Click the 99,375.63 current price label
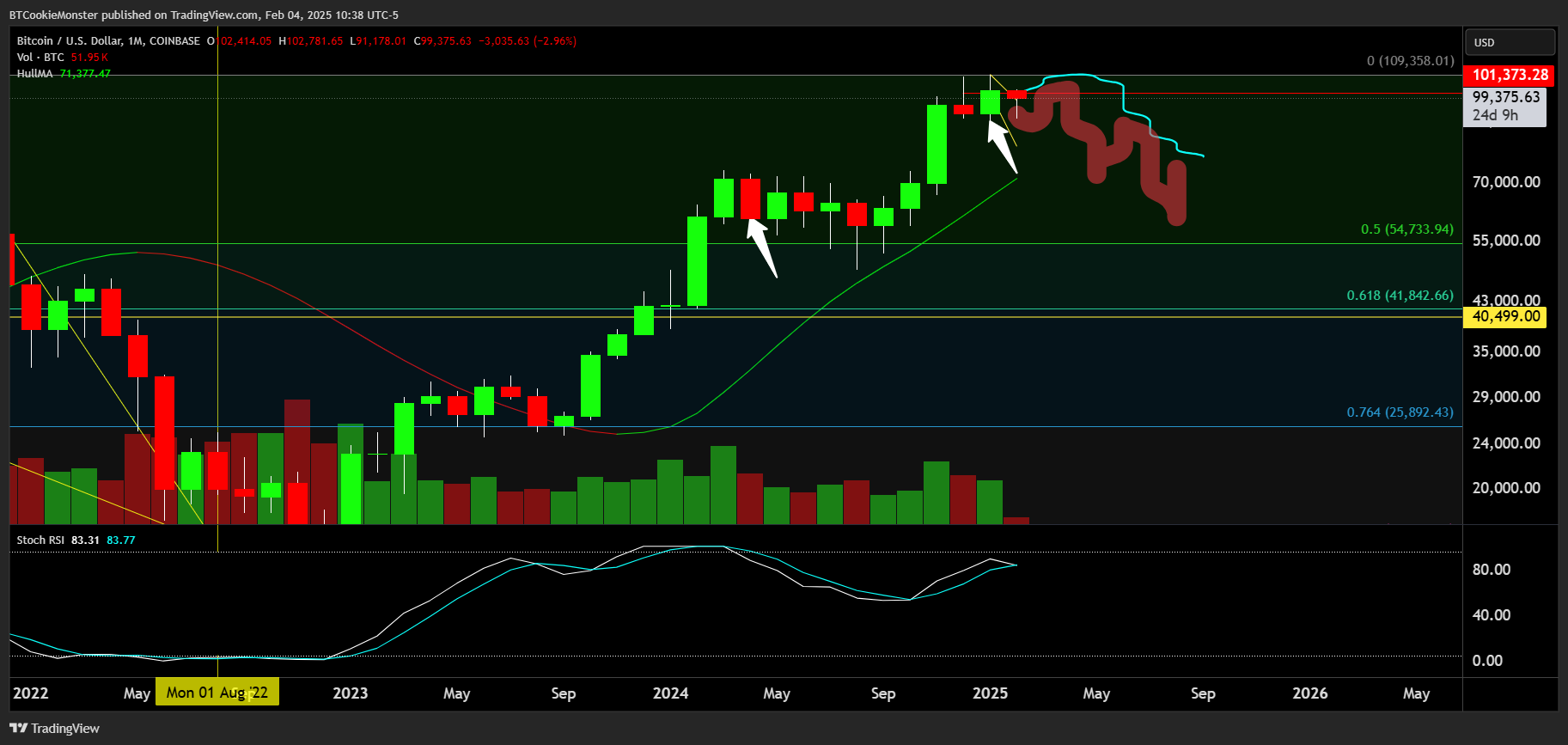Viewport: 1568px width, 745px height. [1505, 97]
